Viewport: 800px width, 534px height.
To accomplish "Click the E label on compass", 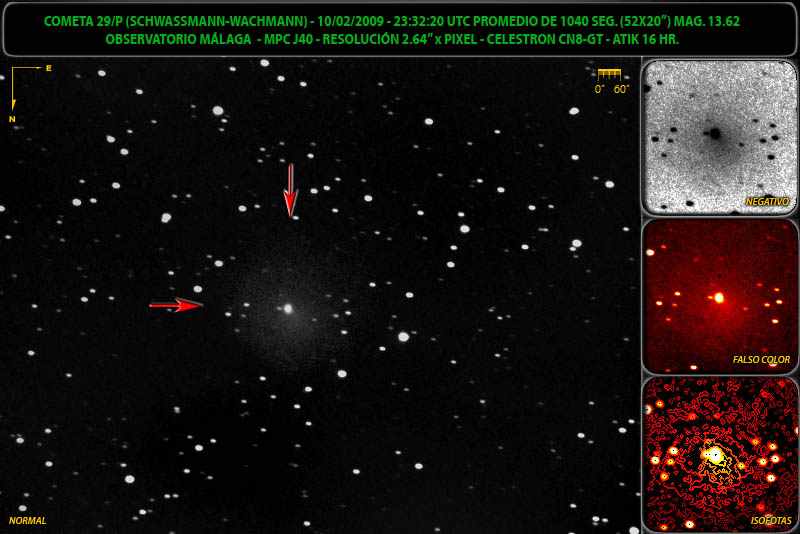I will coord(49,68).
